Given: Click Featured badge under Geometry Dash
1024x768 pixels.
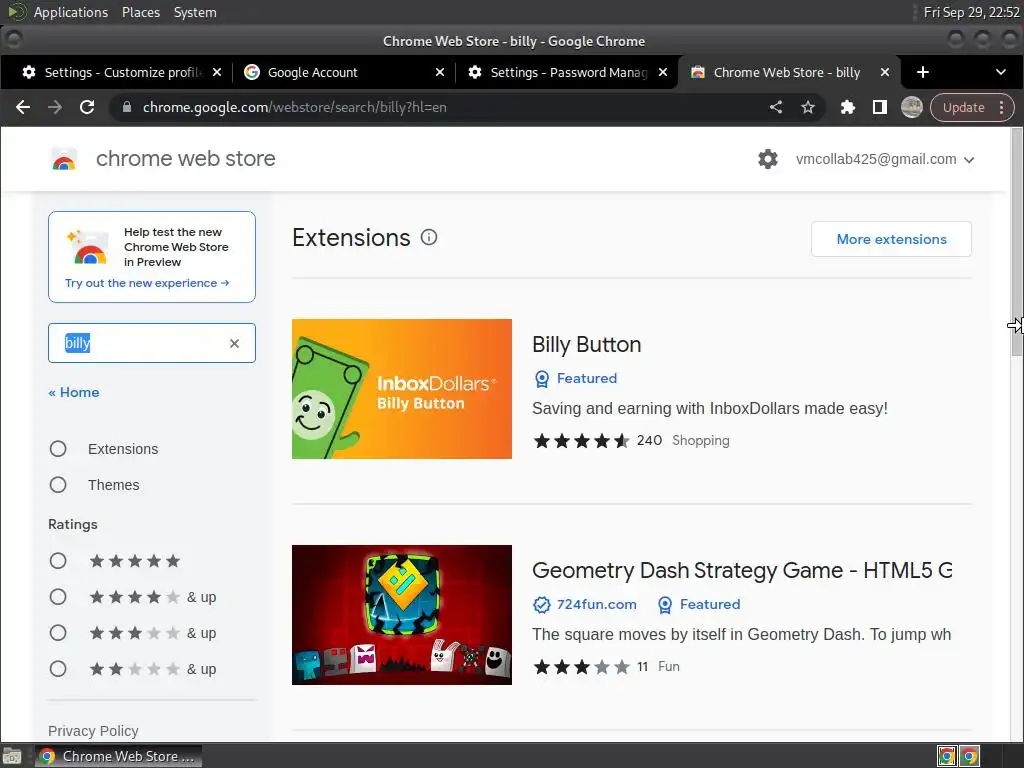Looking at the screenshot, I should click(x=699, y=605).
